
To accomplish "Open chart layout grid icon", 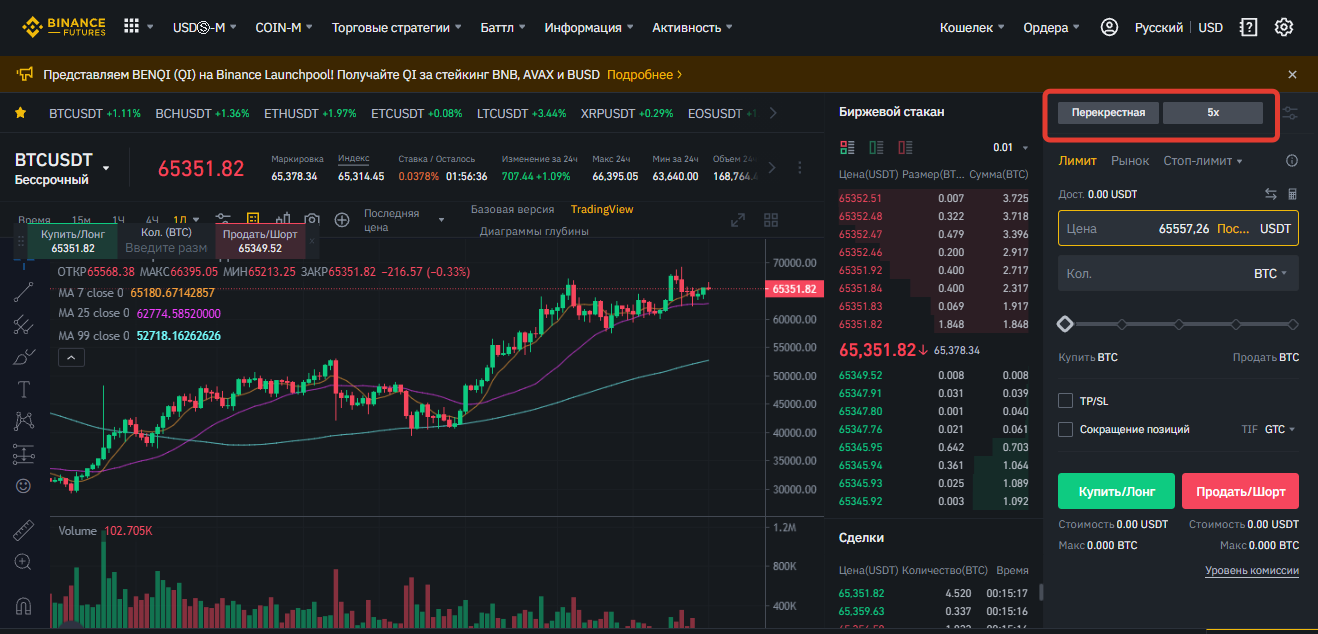I will point(771,220).
